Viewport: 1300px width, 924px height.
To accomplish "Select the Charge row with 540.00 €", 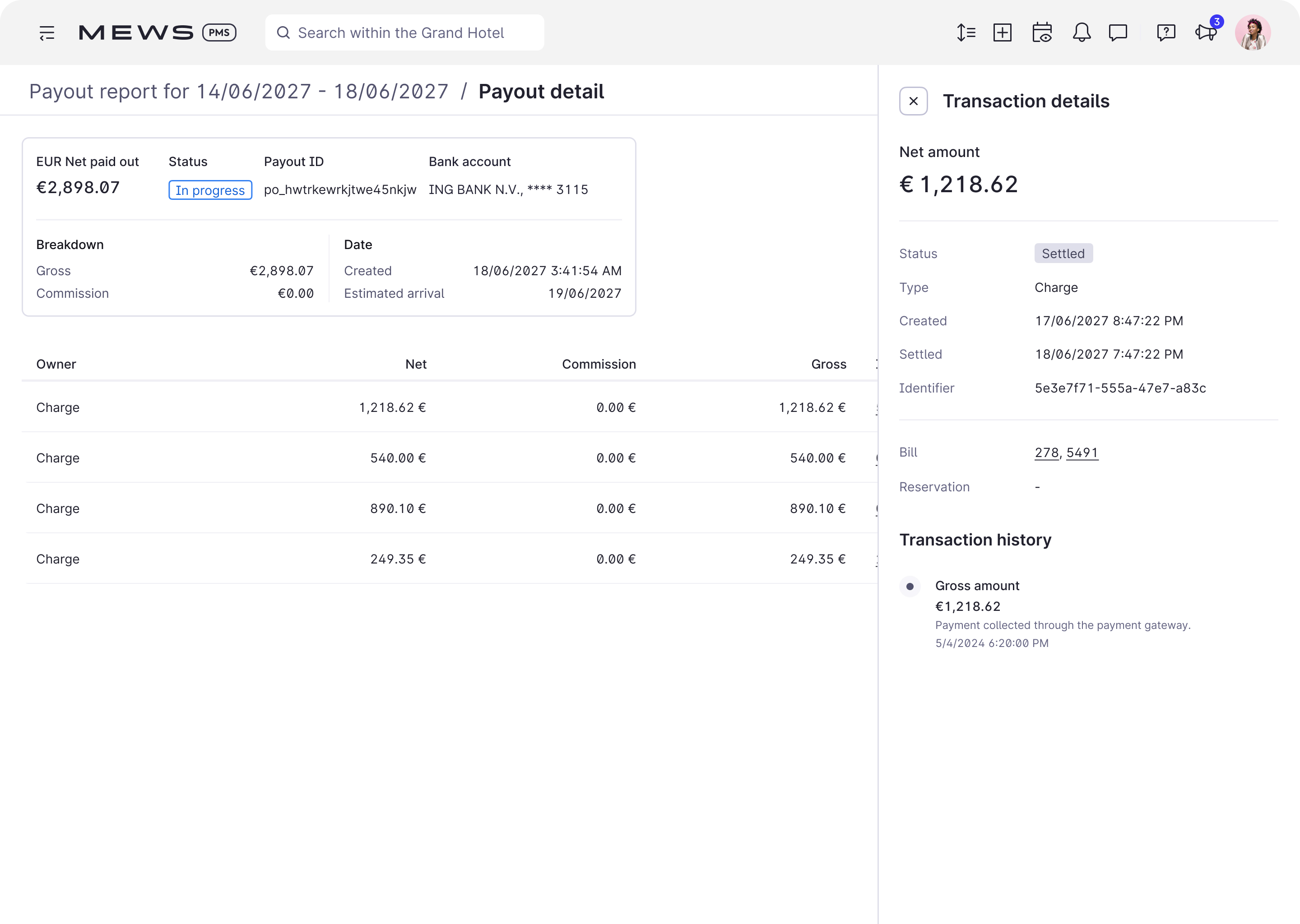I will (x=450, y=458).
